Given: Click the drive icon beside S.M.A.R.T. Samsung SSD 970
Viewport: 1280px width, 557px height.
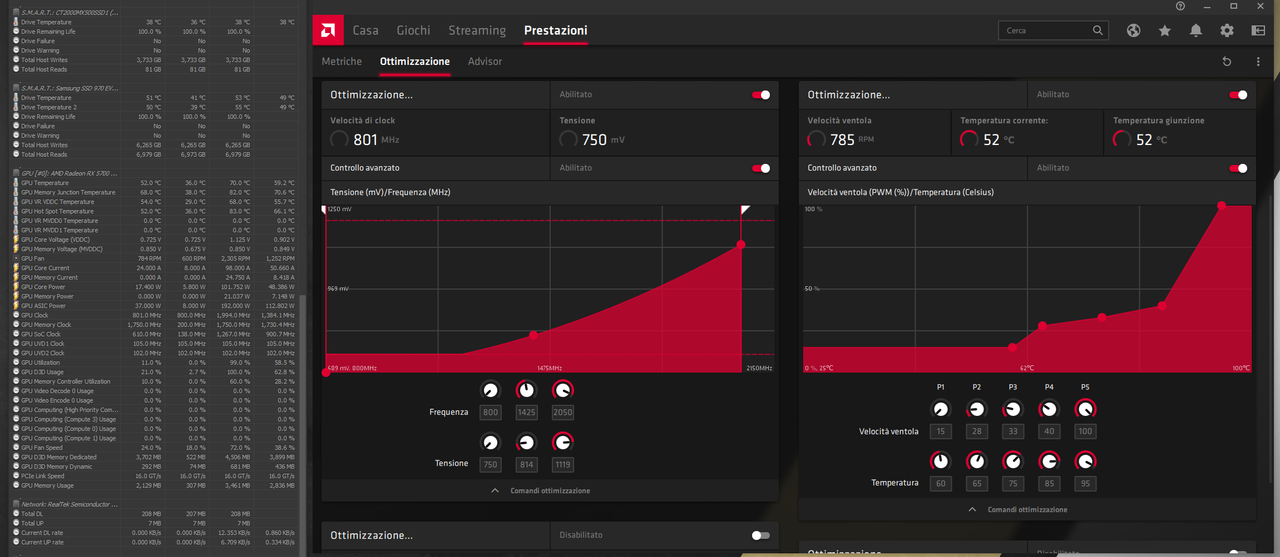Looking at the screenshot, I should pos(16,88).
